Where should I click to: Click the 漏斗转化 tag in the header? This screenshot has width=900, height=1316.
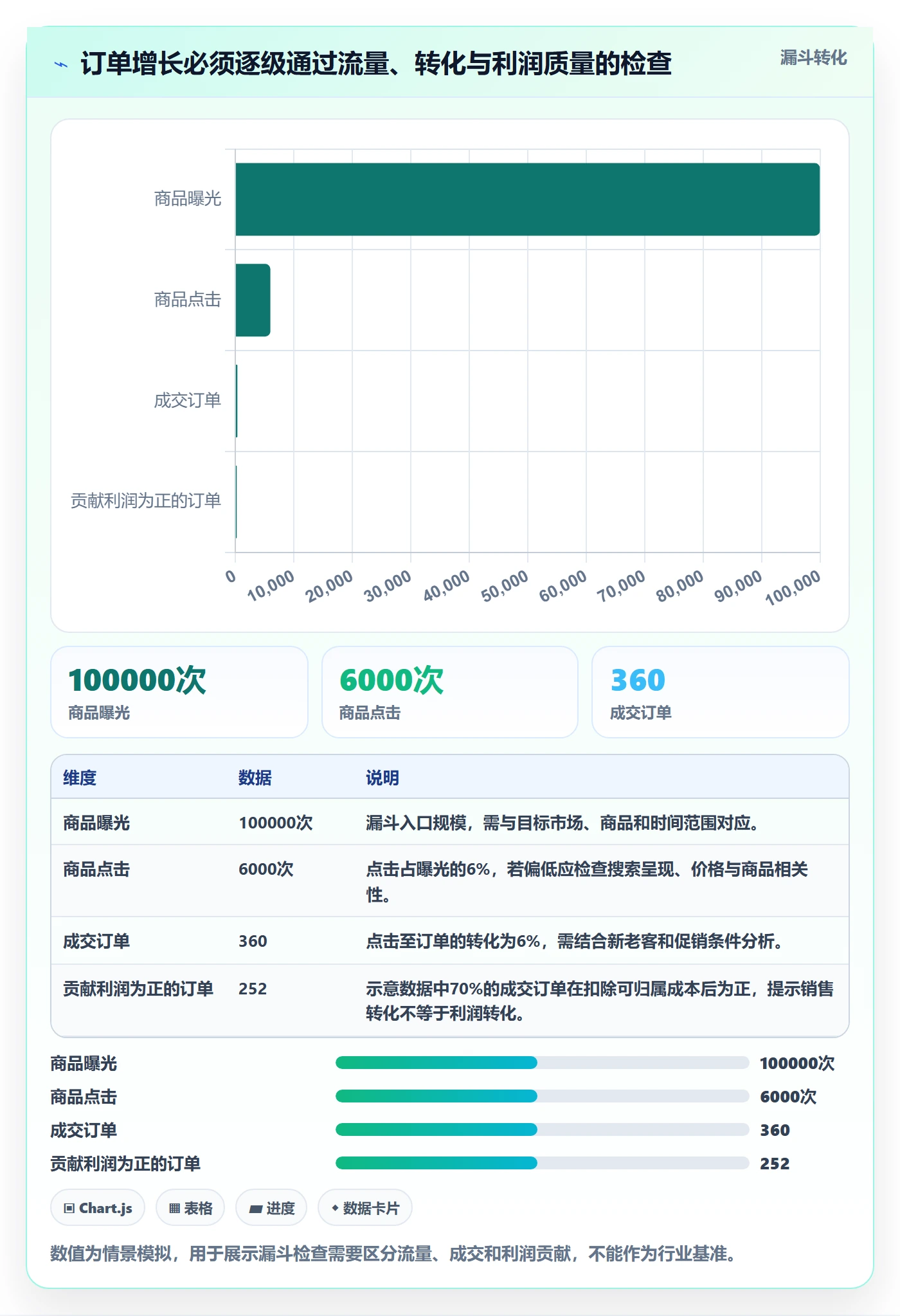pyautogui.click(x=813, y=58)
